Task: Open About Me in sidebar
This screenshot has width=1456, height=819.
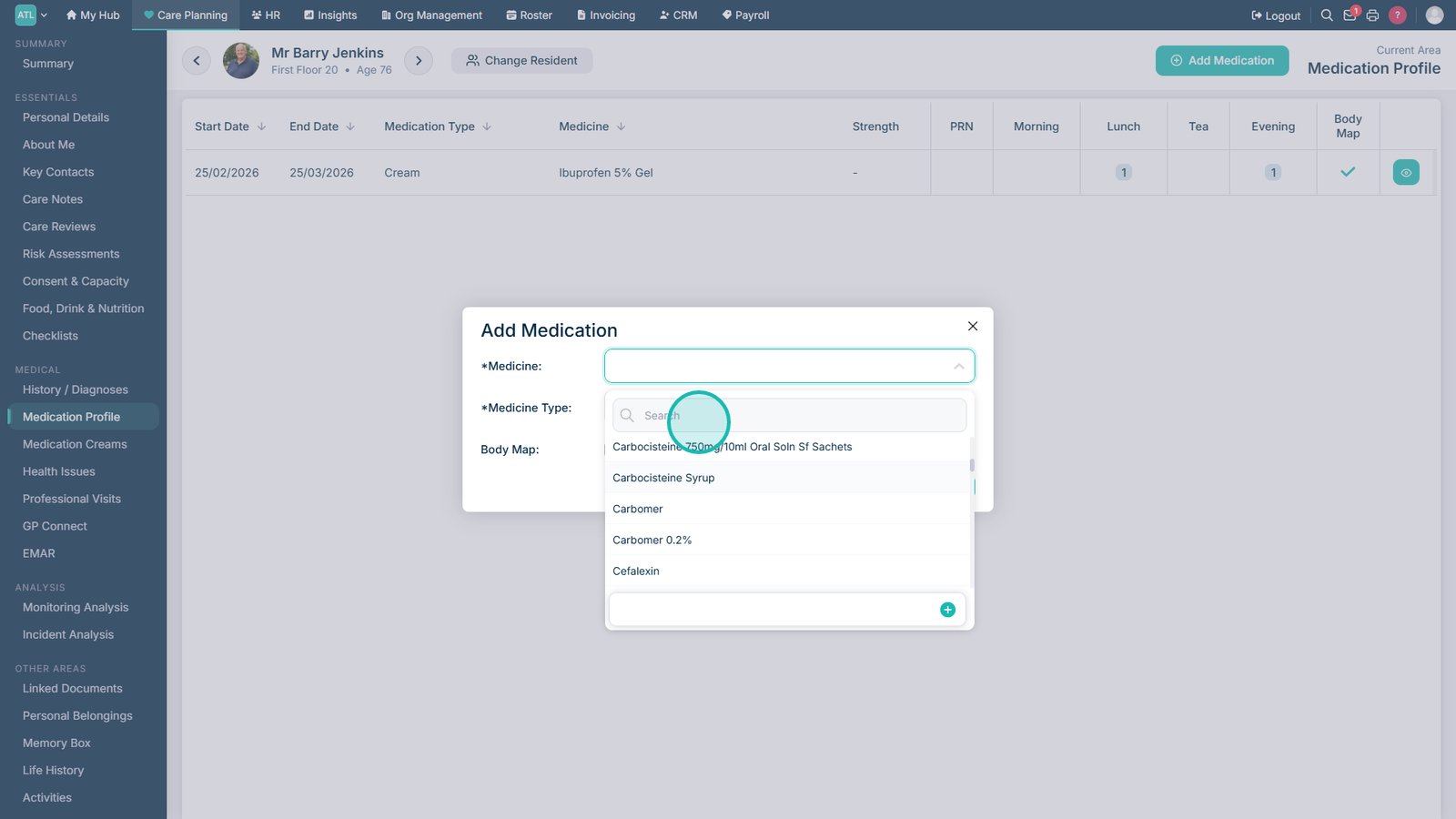Action: [49, 145]
